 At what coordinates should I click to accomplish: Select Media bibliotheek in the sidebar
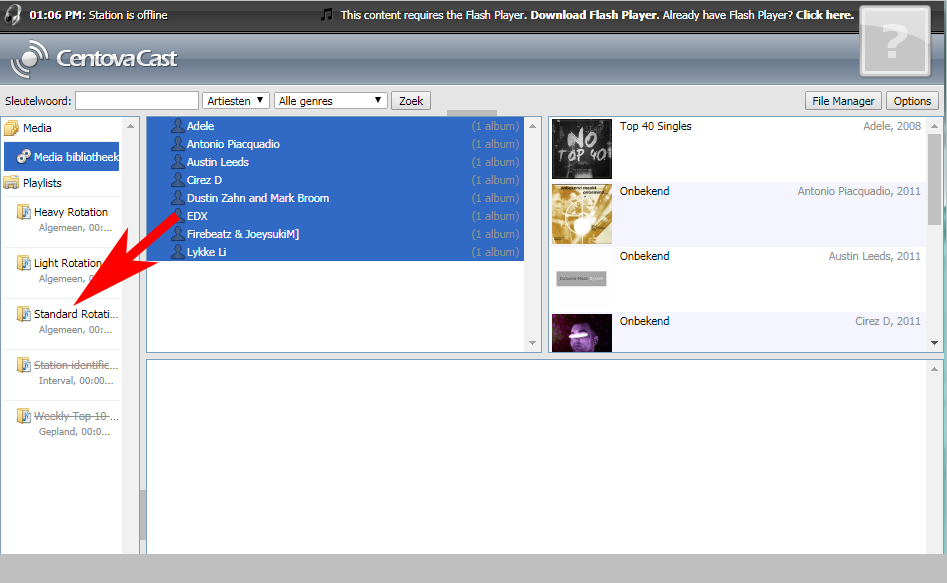(x=62, y=157)
